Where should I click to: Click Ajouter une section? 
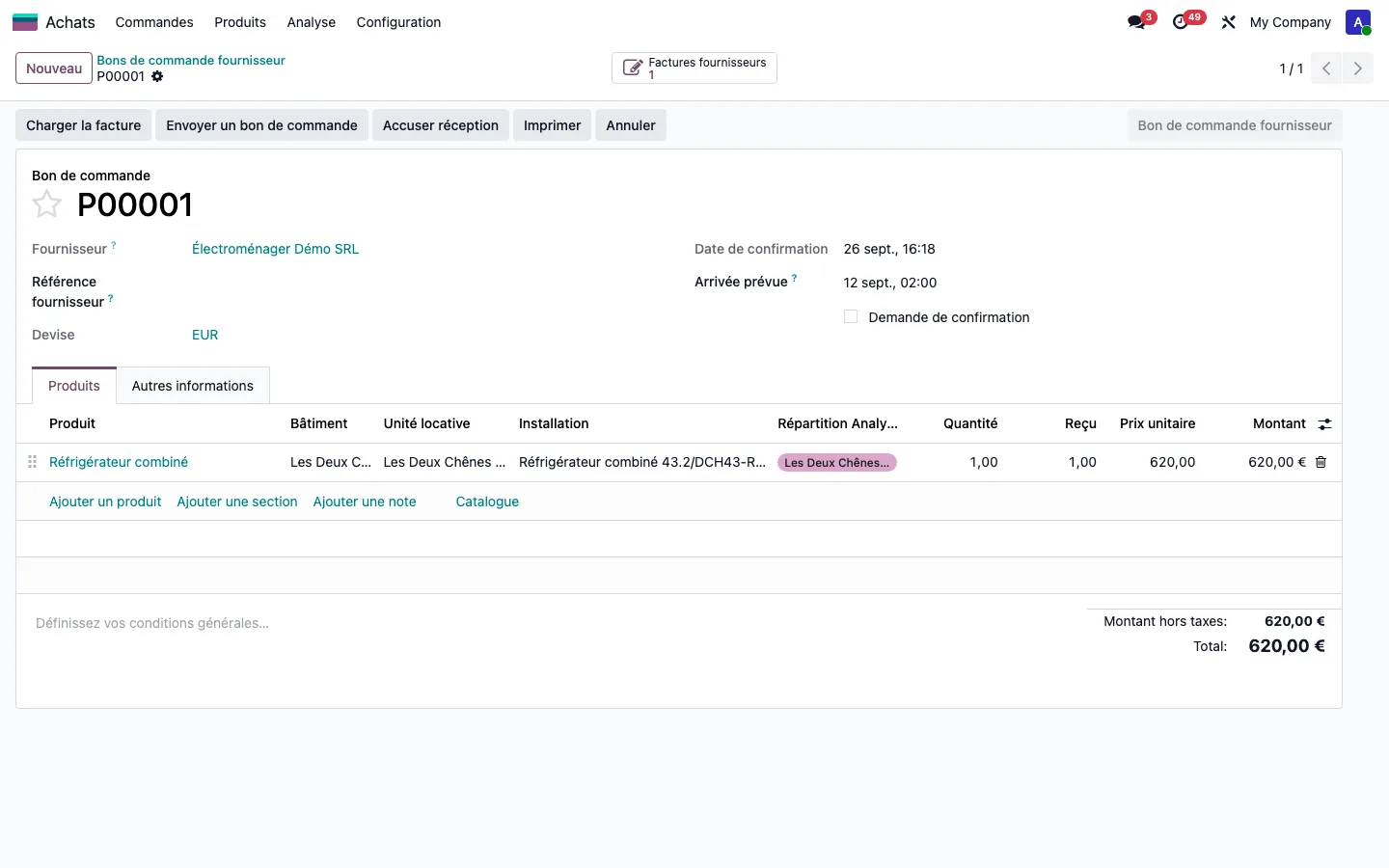pos(237,502)
